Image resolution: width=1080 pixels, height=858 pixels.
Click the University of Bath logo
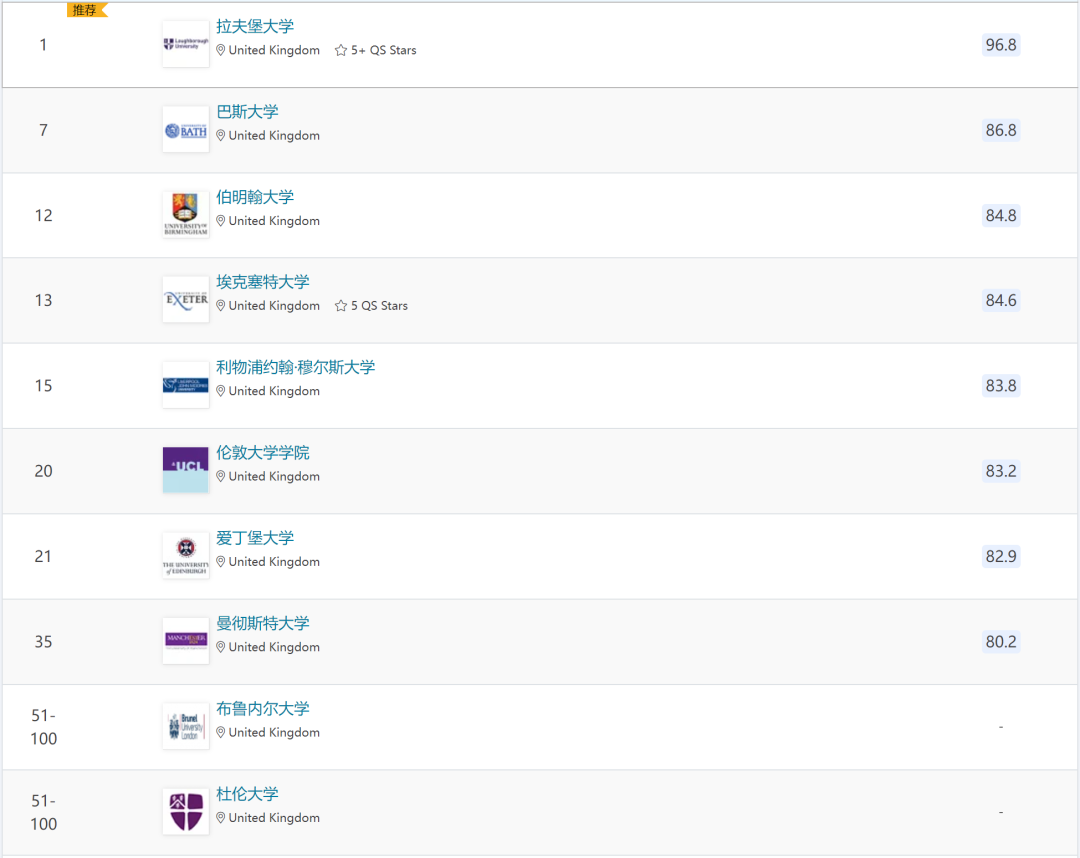click(186, 129)
